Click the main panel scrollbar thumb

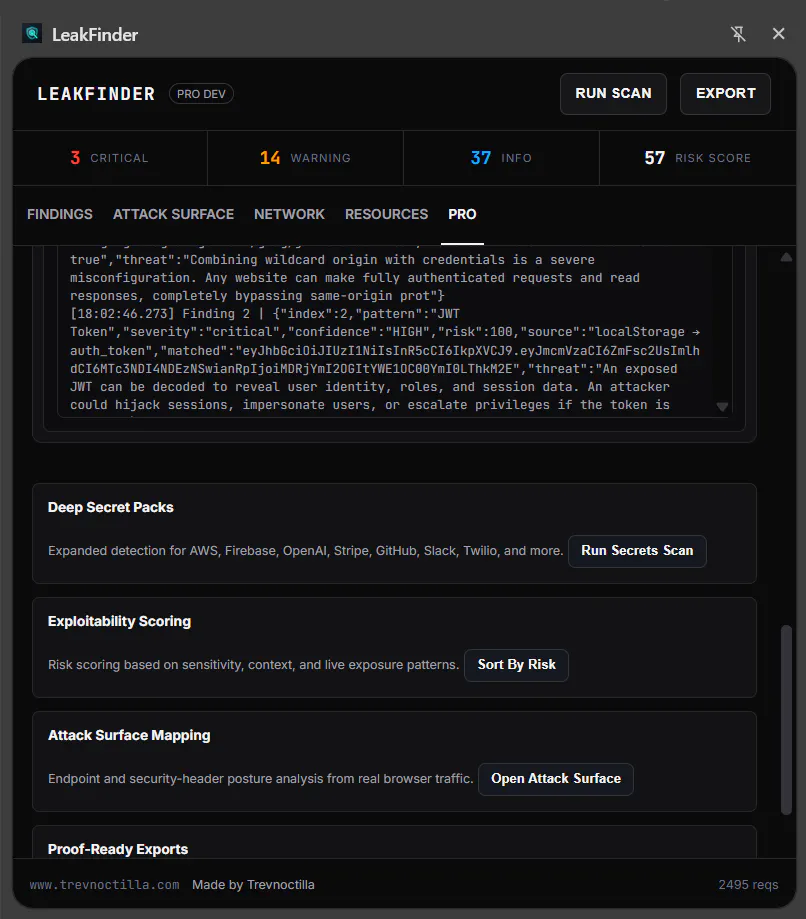coord(787,720)
